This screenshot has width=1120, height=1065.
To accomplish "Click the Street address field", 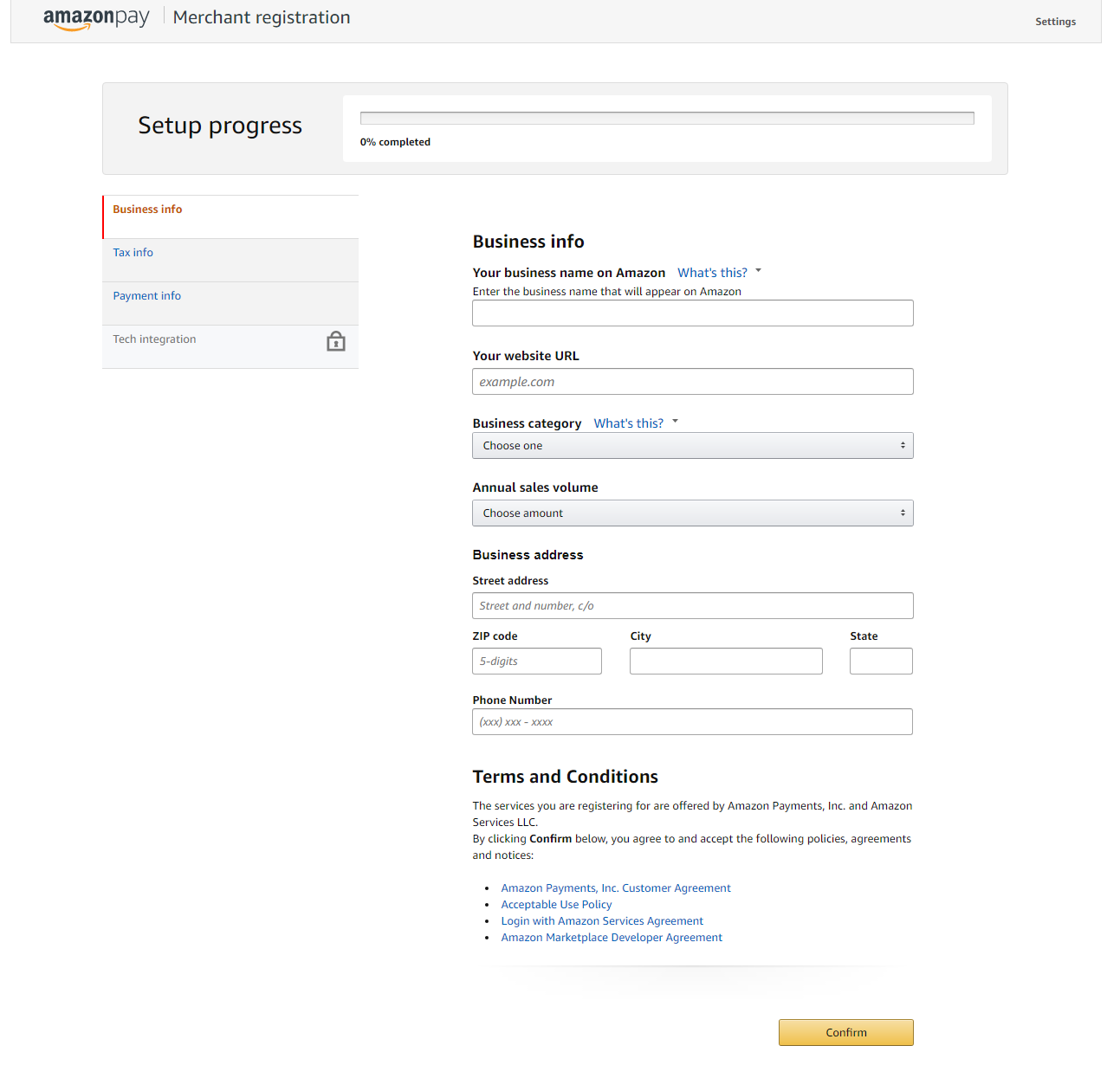I will pyautogui.click(x=693, y=605).
